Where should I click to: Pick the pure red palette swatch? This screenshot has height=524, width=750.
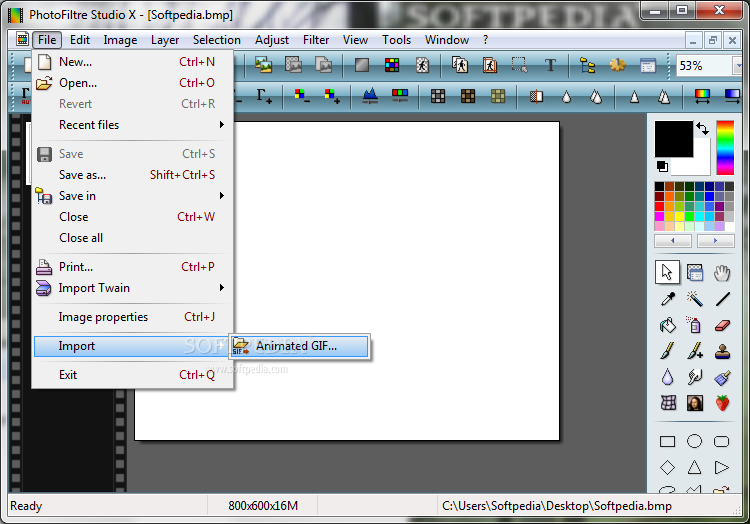point(659,207)
